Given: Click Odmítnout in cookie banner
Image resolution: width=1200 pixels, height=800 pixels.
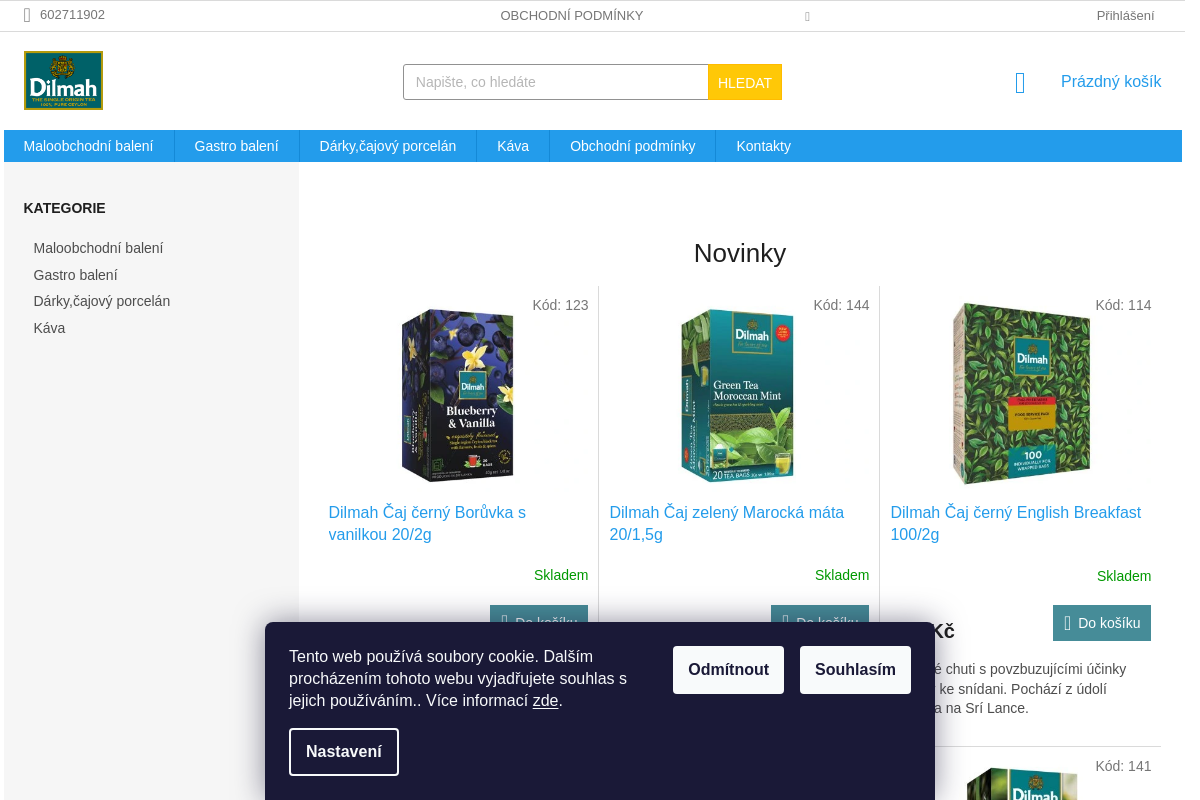Looking at the screenshot, I should pos(728,670).
